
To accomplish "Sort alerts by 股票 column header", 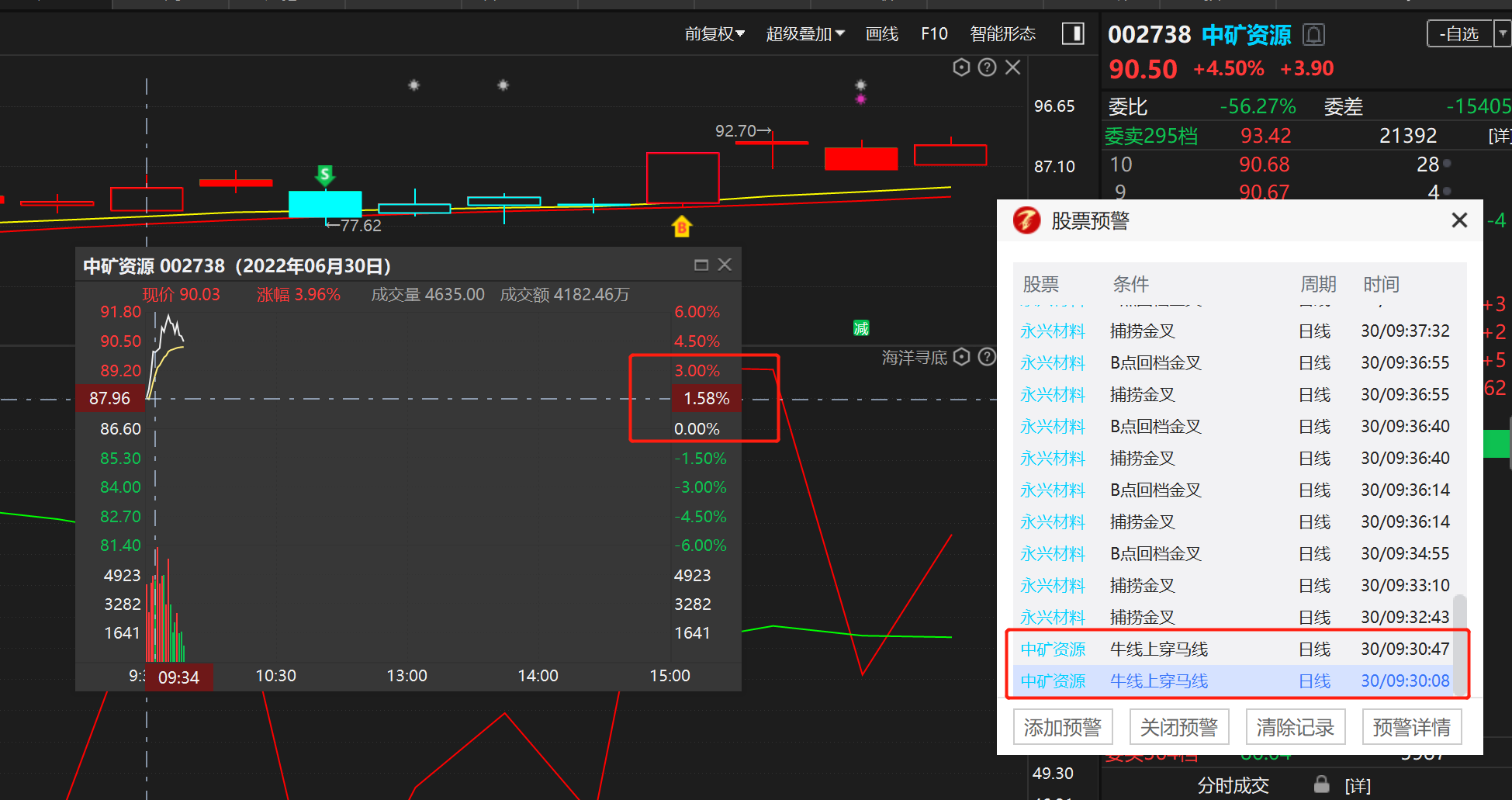I will click(x=1041, y=284).
